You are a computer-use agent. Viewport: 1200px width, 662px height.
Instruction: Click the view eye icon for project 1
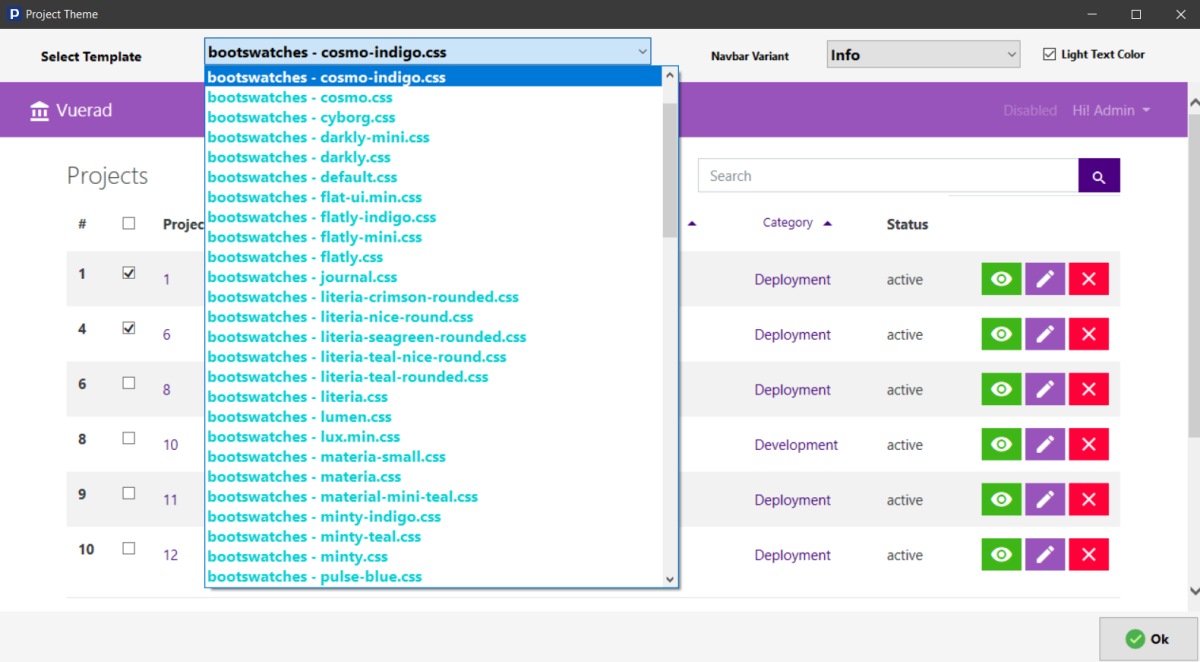1002,279
